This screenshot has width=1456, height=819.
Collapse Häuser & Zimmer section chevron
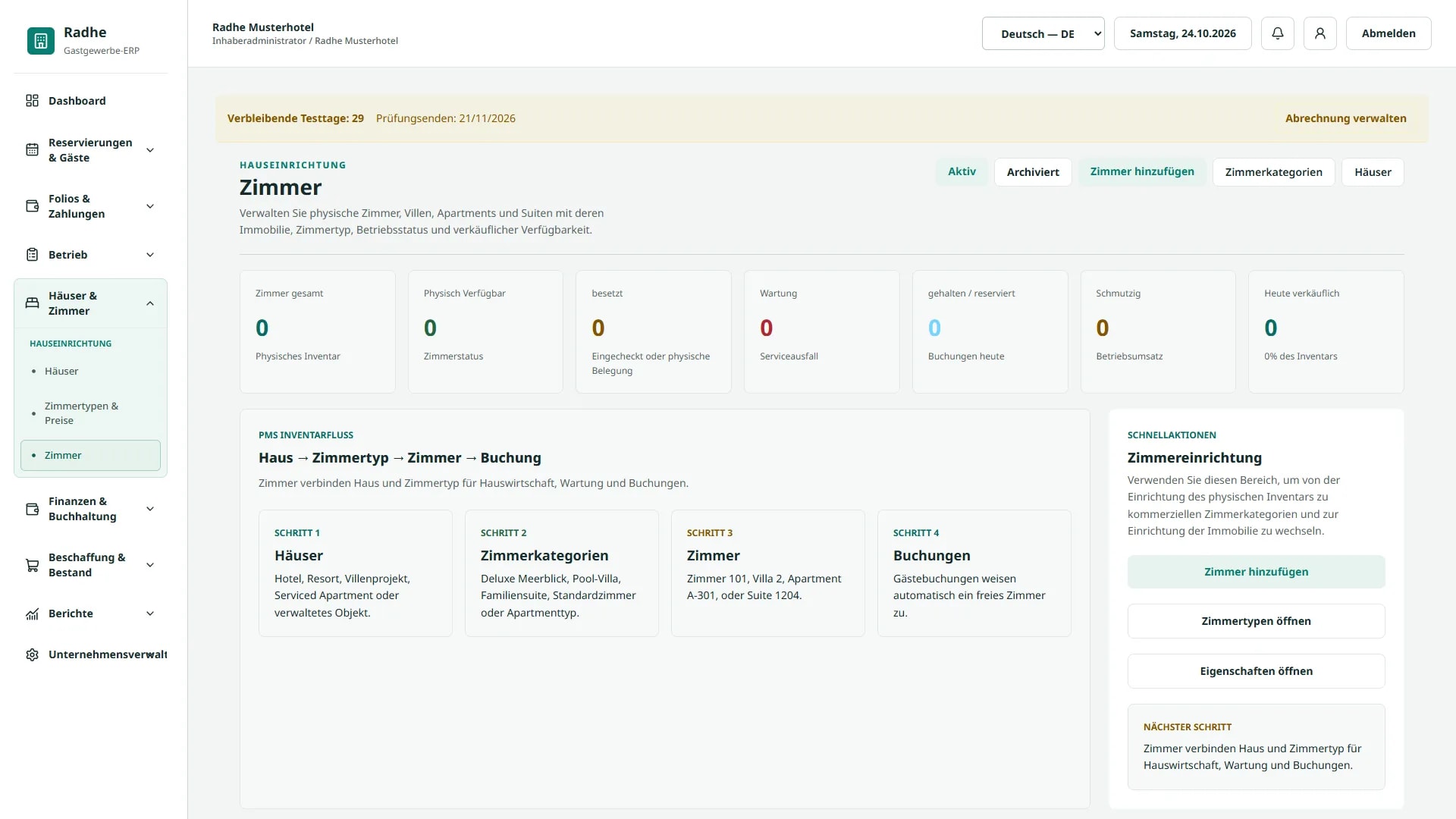point(150,303)
